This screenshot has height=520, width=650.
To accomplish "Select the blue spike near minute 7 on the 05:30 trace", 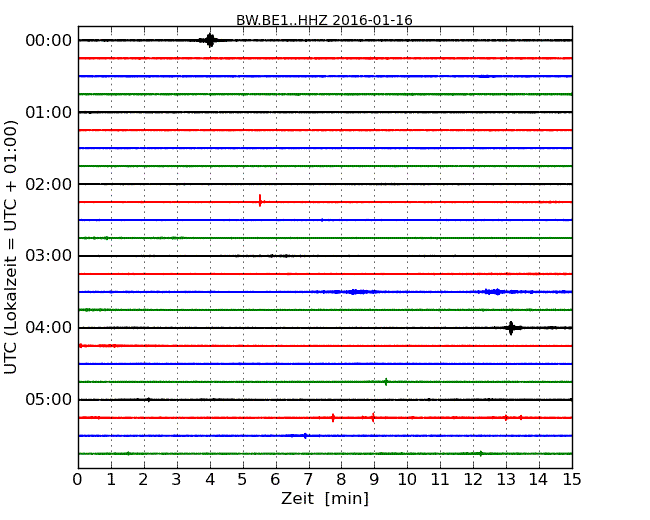I will tap(305, 436).
